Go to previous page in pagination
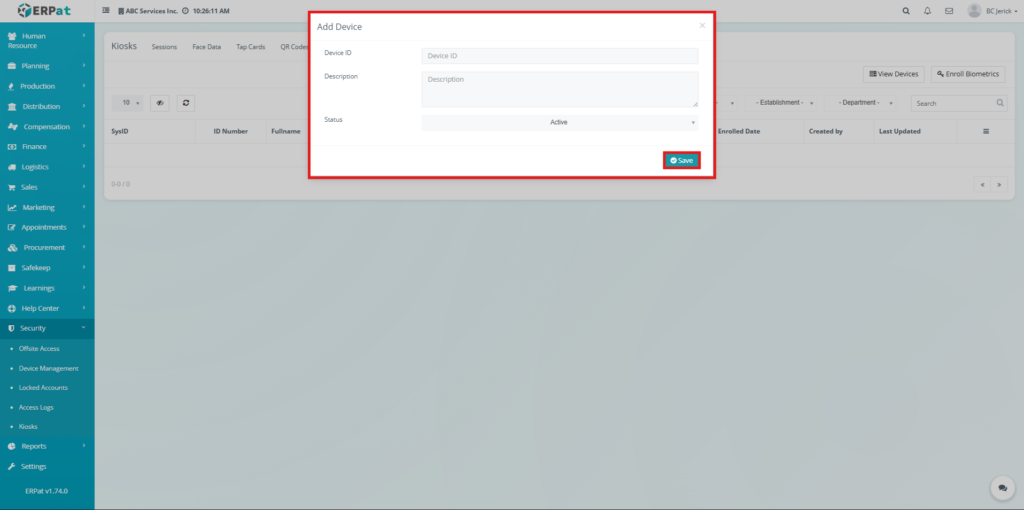Image resolution: width=1024 pixels, height=510 pixels. pos(982,185)
